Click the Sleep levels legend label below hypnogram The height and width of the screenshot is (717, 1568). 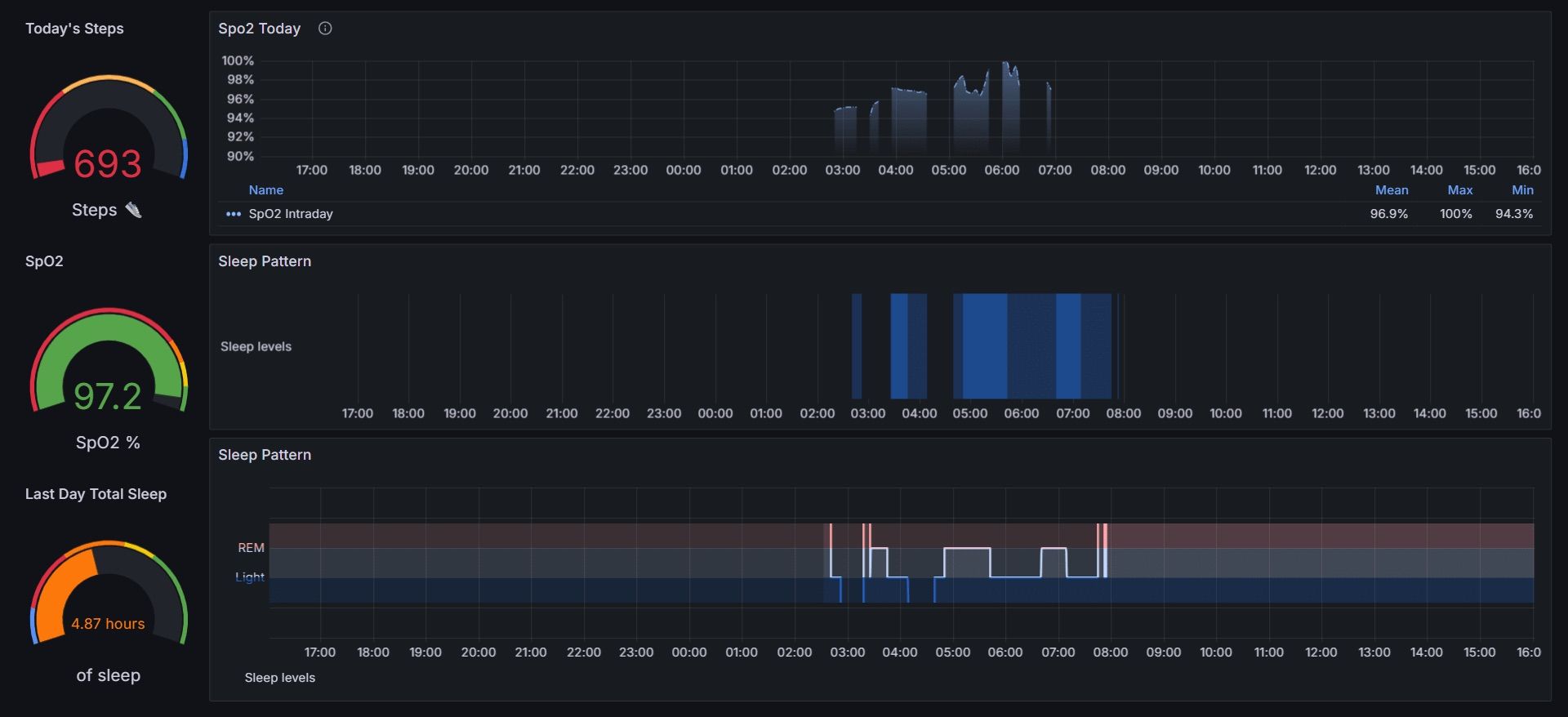(x=279, y=678)
